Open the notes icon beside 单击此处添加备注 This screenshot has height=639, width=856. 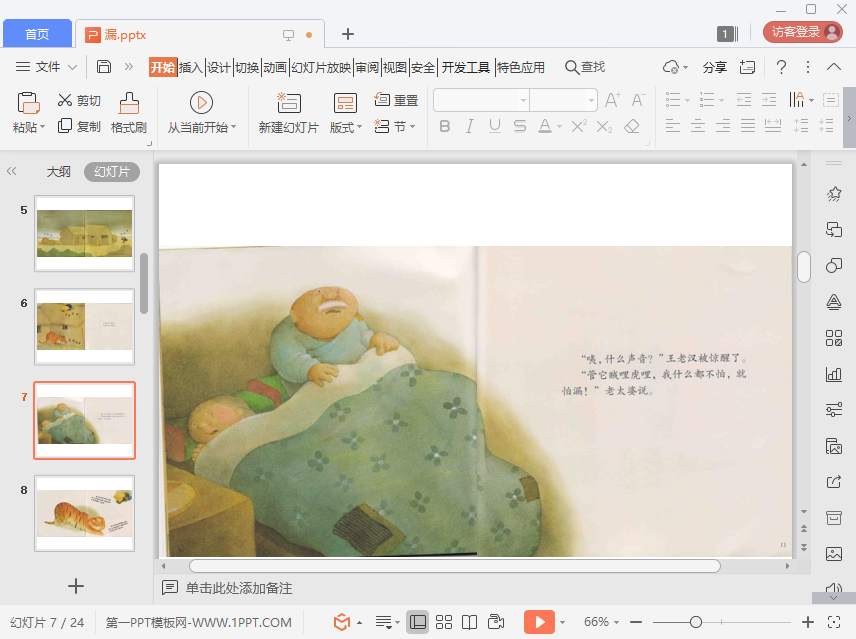point(170,588)
